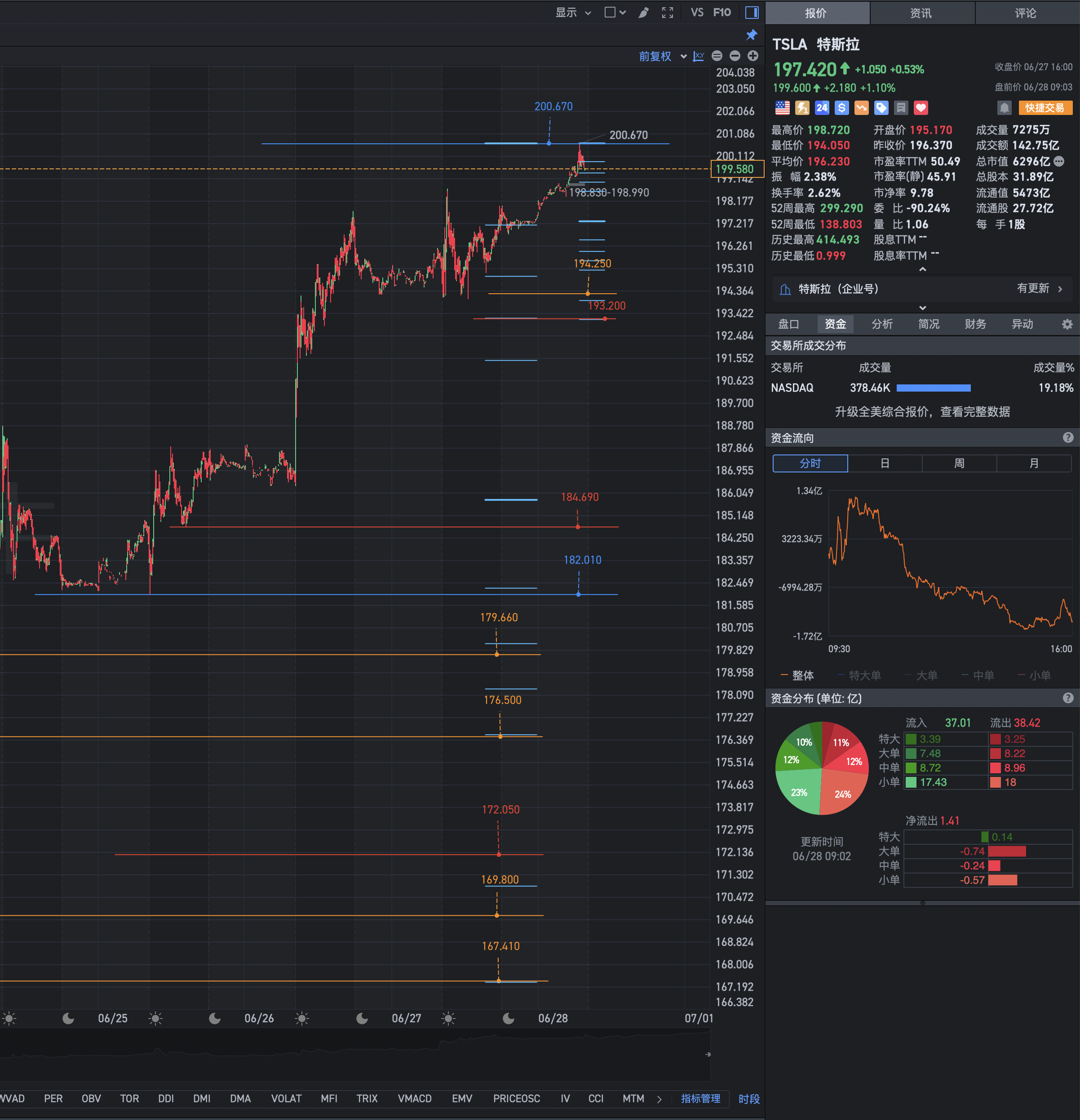This screenshot has width=1080, height=1120.
Task: Toggle the right sidebar panel icon
Action: [x=752, y=13]
